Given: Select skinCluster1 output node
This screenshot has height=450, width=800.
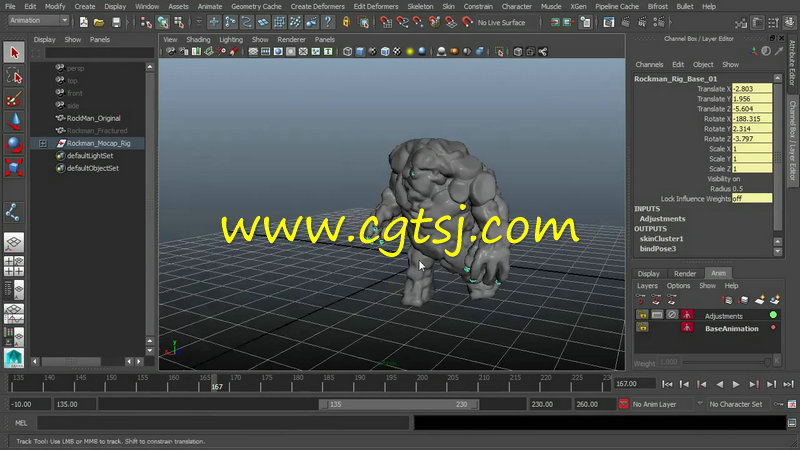Looking at the screenshot, I should tap(661, 239).
